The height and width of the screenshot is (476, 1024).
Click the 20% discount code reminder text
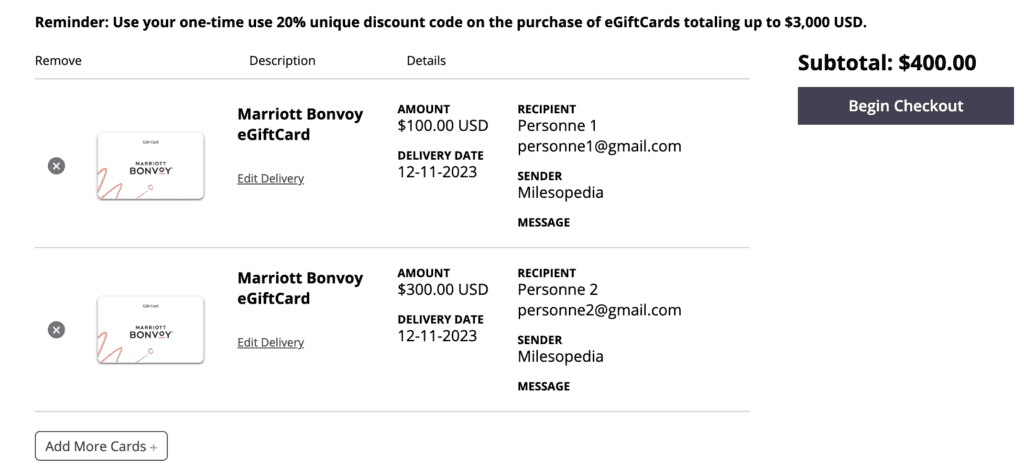(450, 21)
